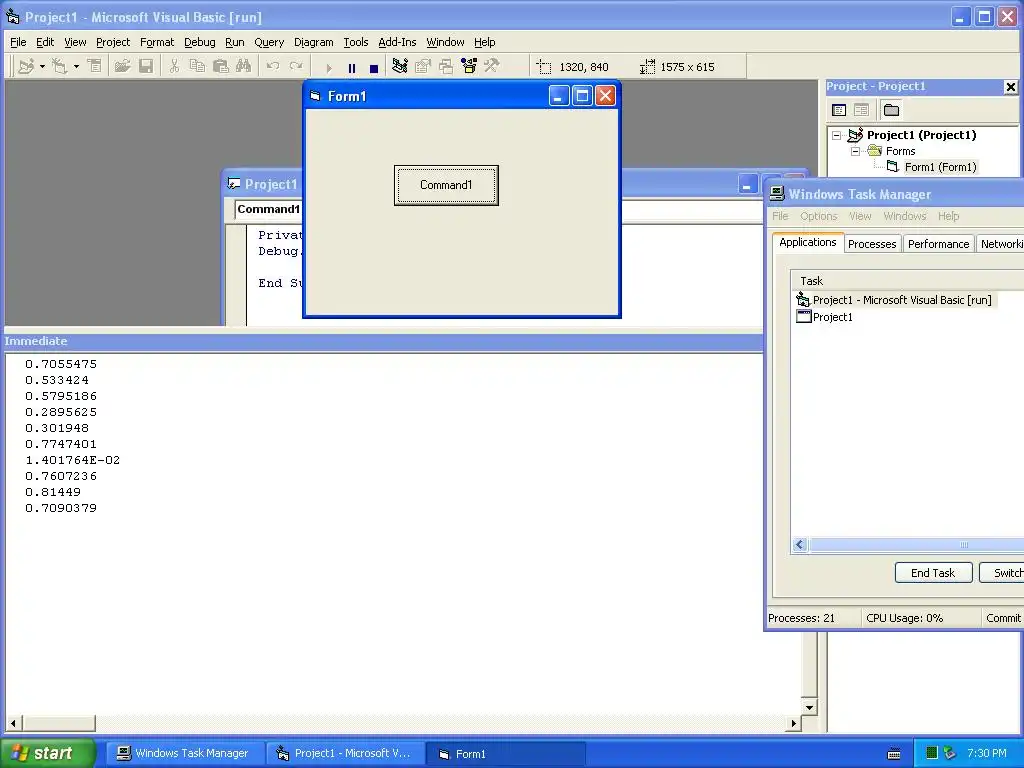1024x768 pixels.
Task: Close the Project Explorer panel
Action: (1010, 86)
